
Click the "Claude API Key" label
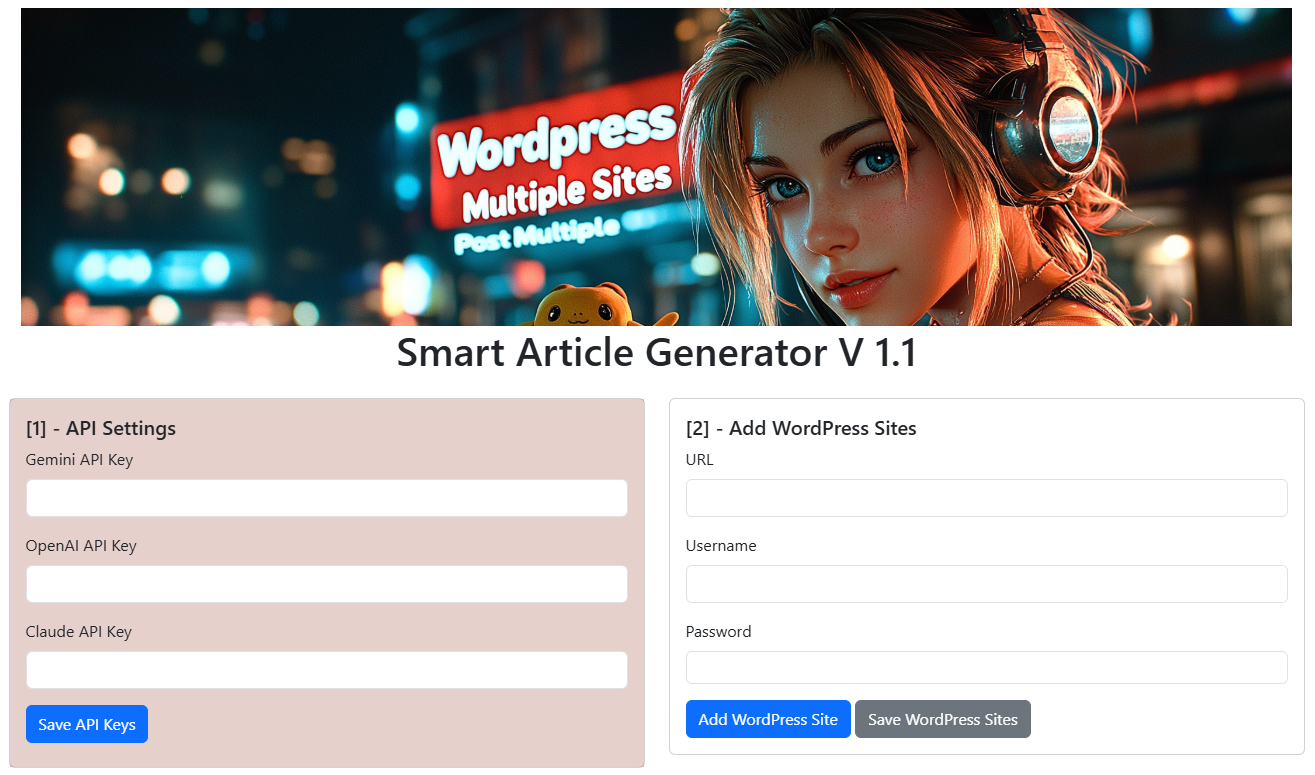click(x=79, y=632)
